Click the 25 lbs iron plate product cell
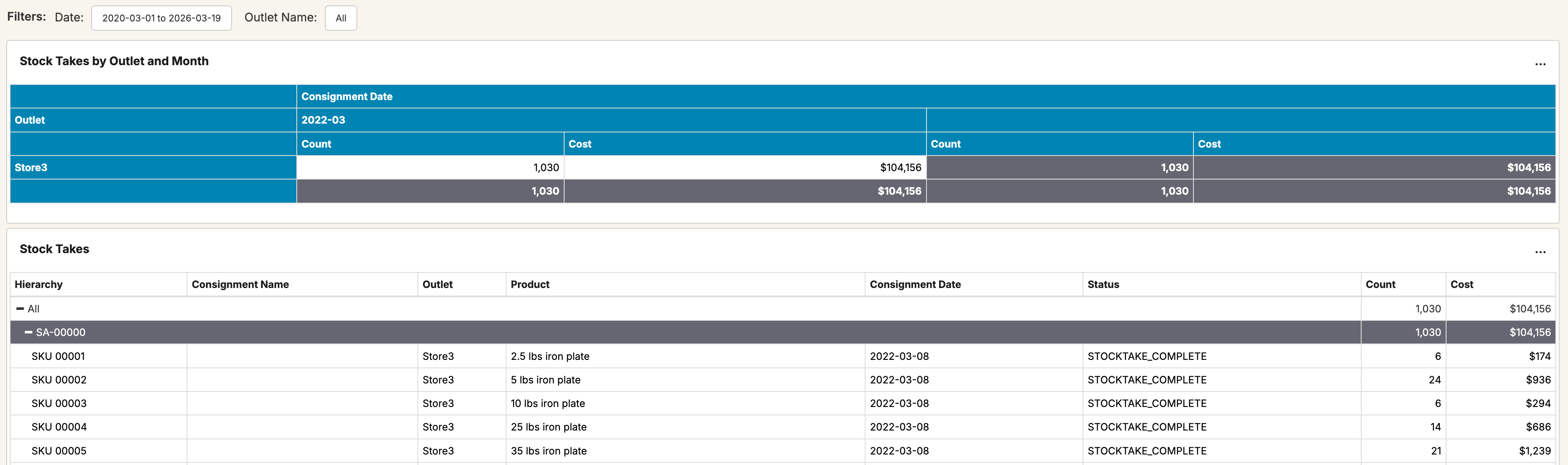The image size is (1568, 465). [x=549, y=427]
